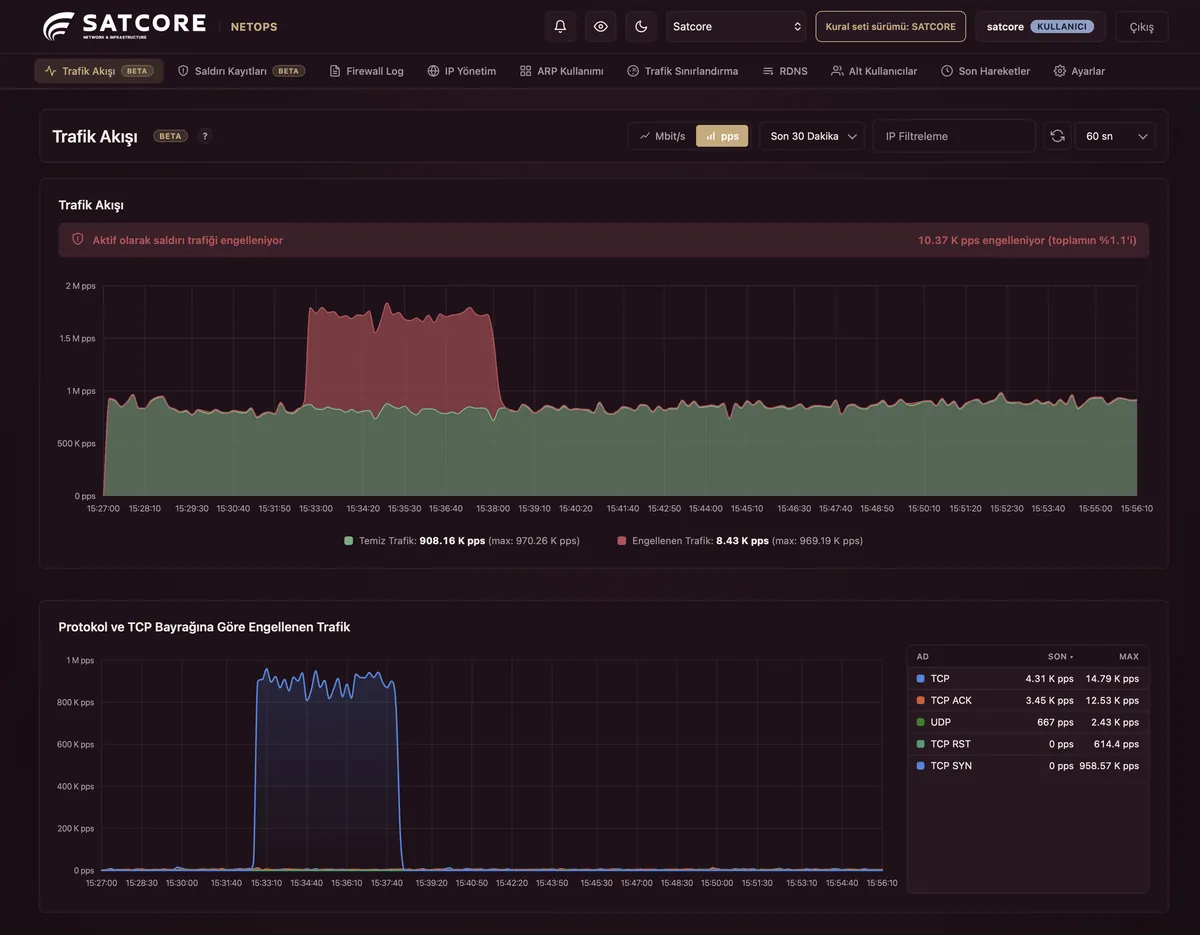The width and height of the screenshot is (1200, 935).
Task: Open the Satcore account selector dropdown
Action: coord(737,27)
